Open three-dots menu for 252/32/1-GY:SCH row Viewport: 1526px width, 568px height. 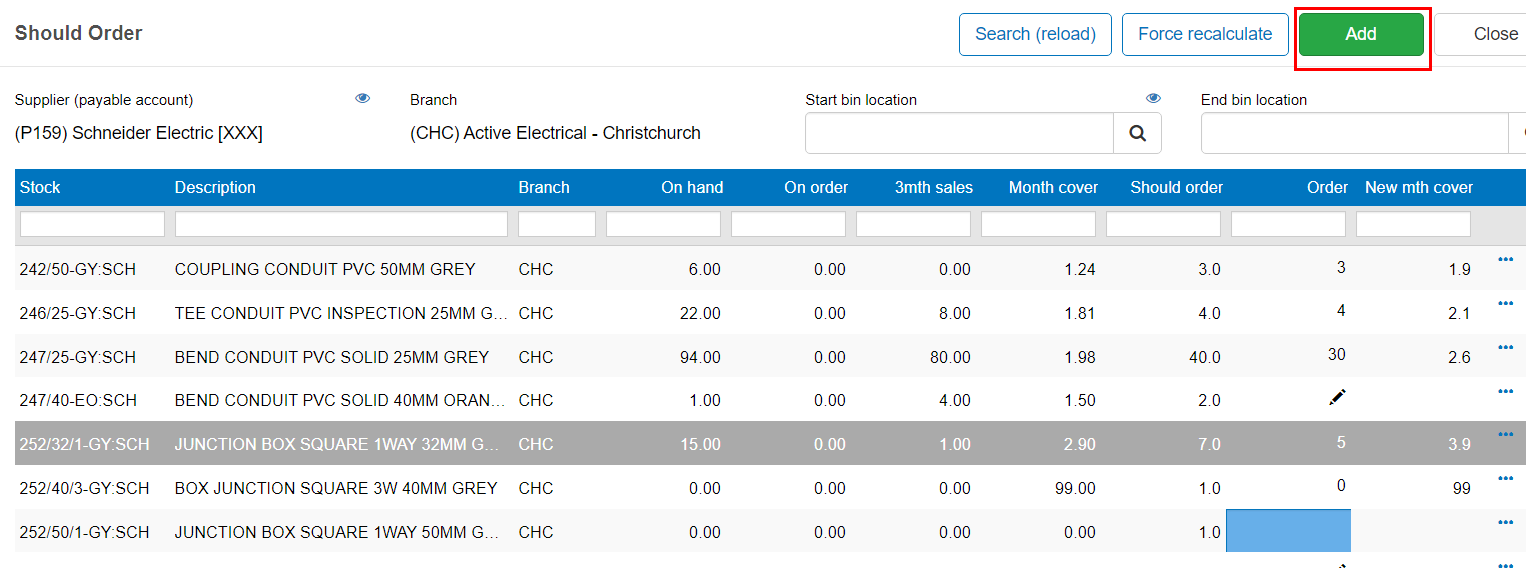coord(1506,435)
